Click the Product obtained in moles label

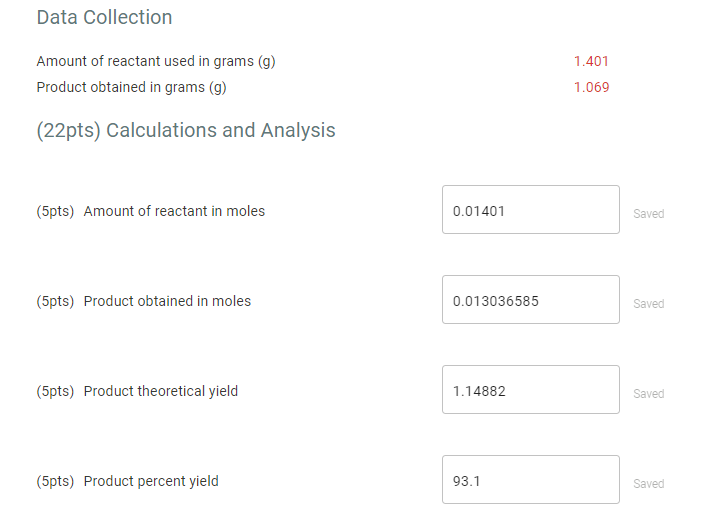tap(167, 301)
